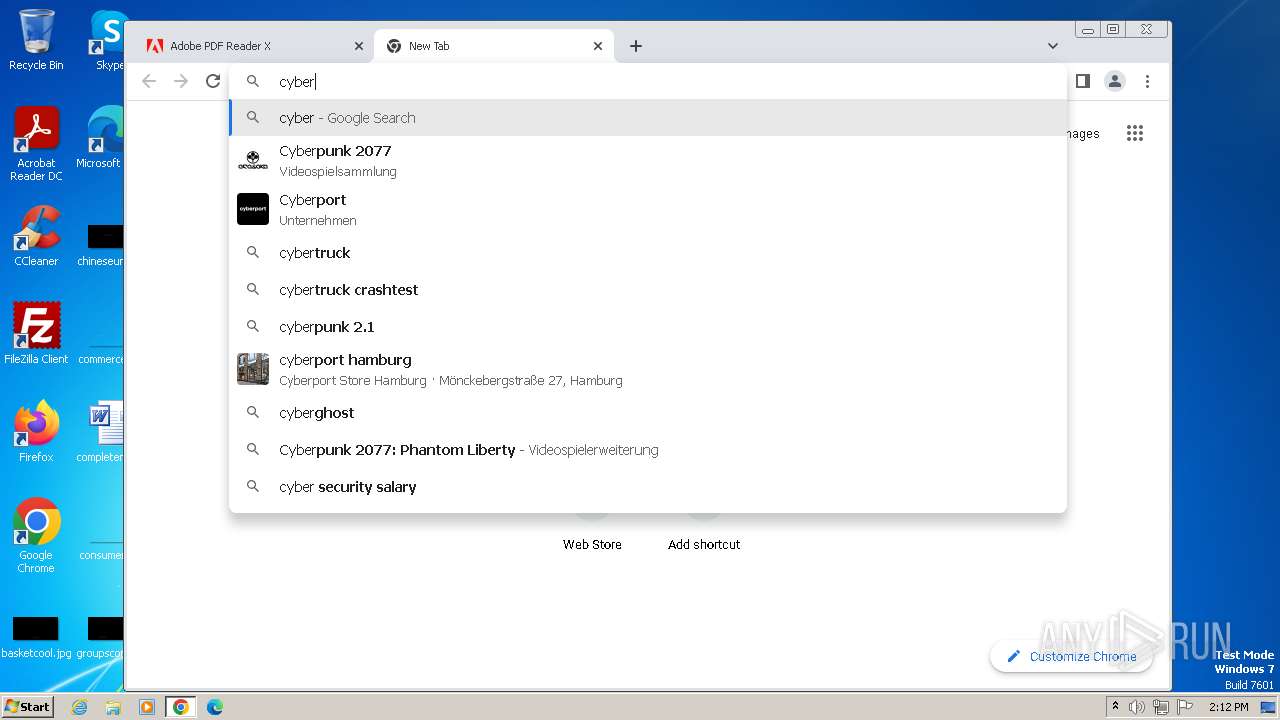Screen dimensions: 1280x720
Task: Select the cyberghost suggestion
Action: (x=648, y=413)
